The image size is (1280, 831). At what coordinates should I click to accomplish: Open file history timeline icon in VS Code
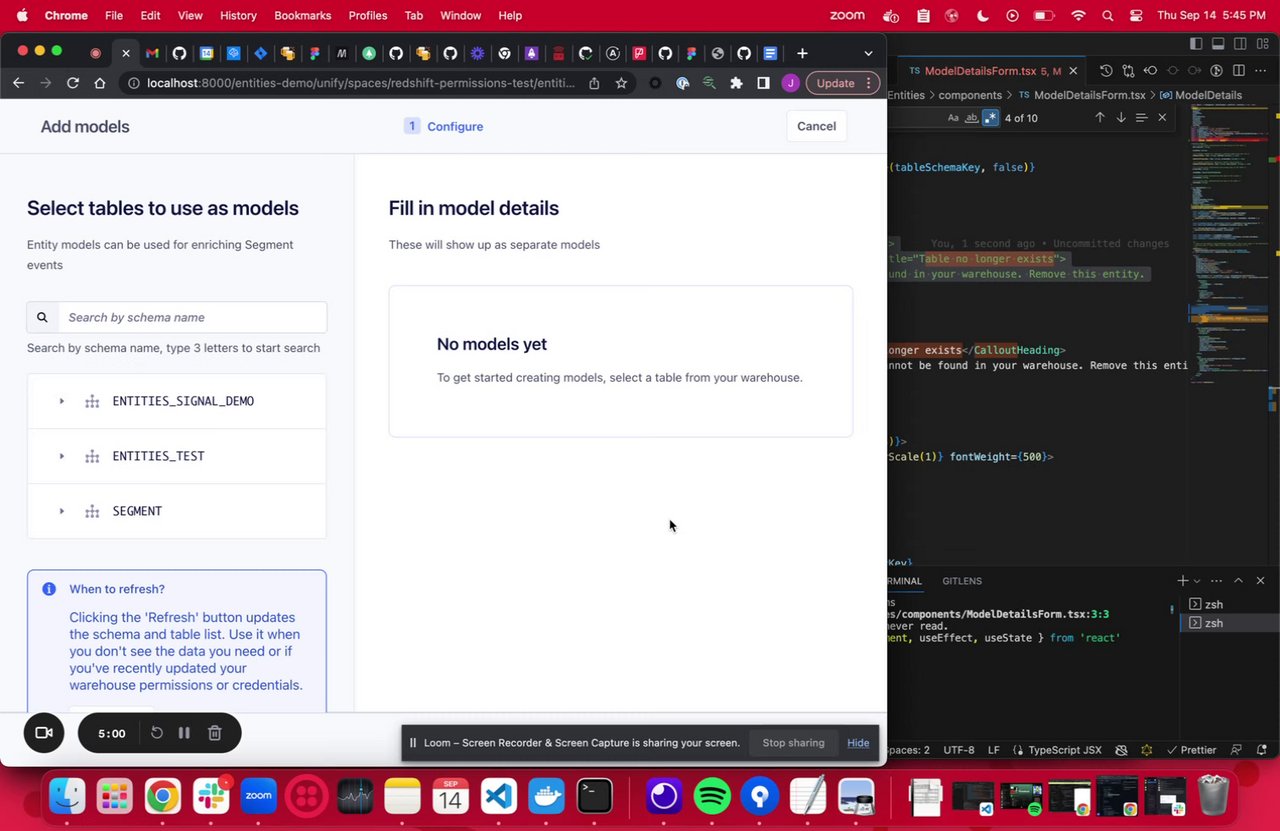(1106, 71)
